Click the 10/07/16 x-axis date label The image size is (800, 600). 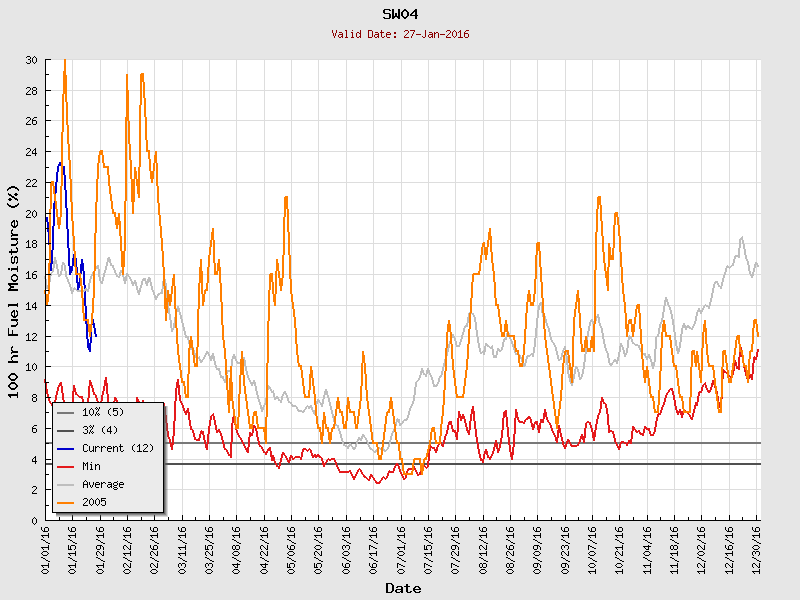pyautogui.click(x=592, y=551)
